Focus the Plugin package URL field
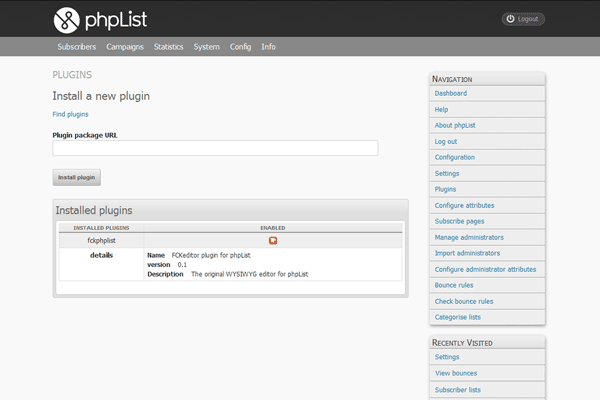 (x=215, y=148)
